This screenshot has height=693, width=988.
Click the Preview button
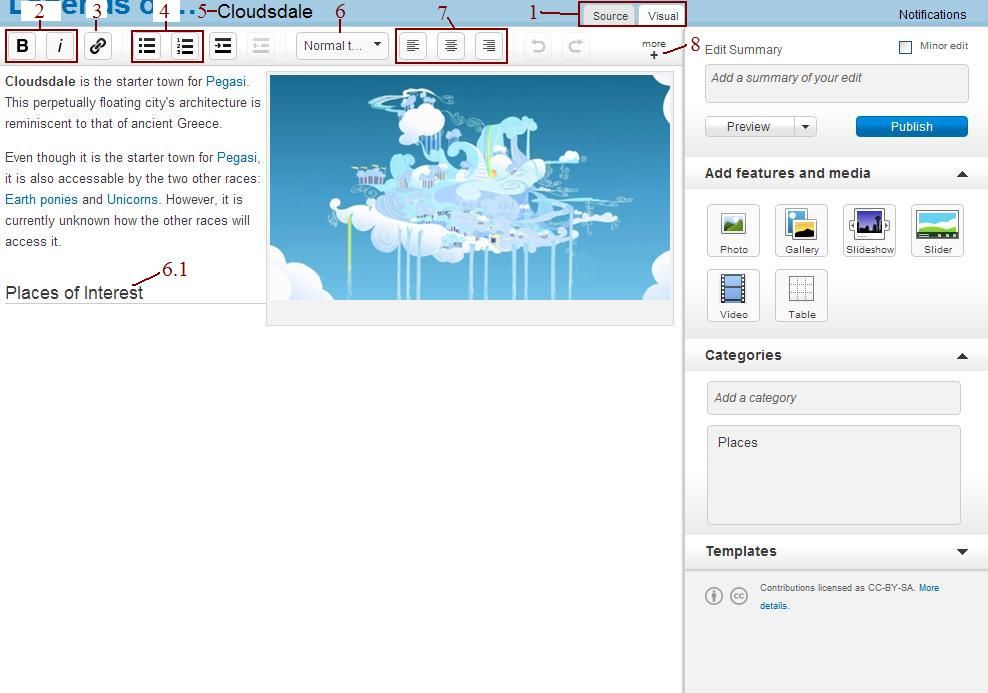[x=749, y=127]
